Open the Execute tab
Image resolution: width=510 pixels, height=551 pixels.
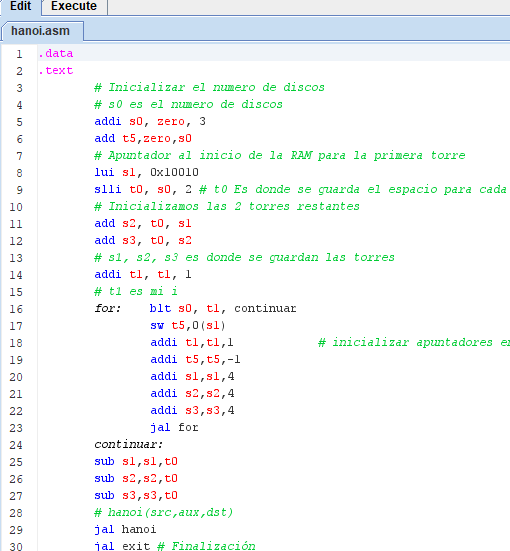(74, 6)
